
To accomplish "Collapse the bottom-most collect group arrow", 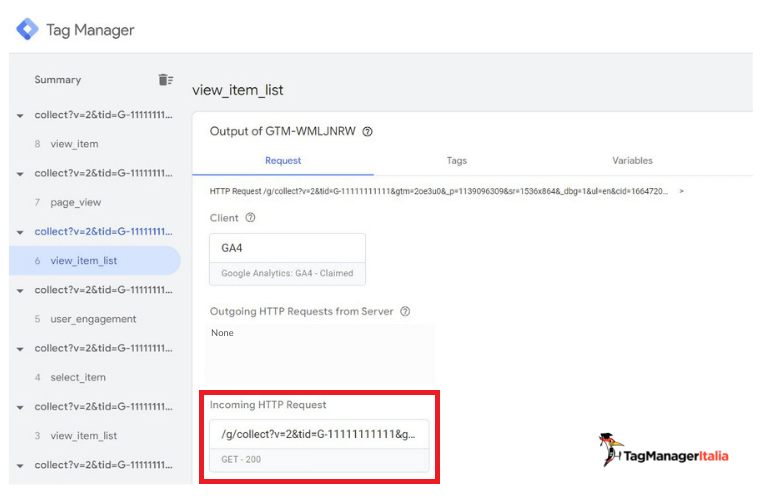I will click(x=20, y=466).
